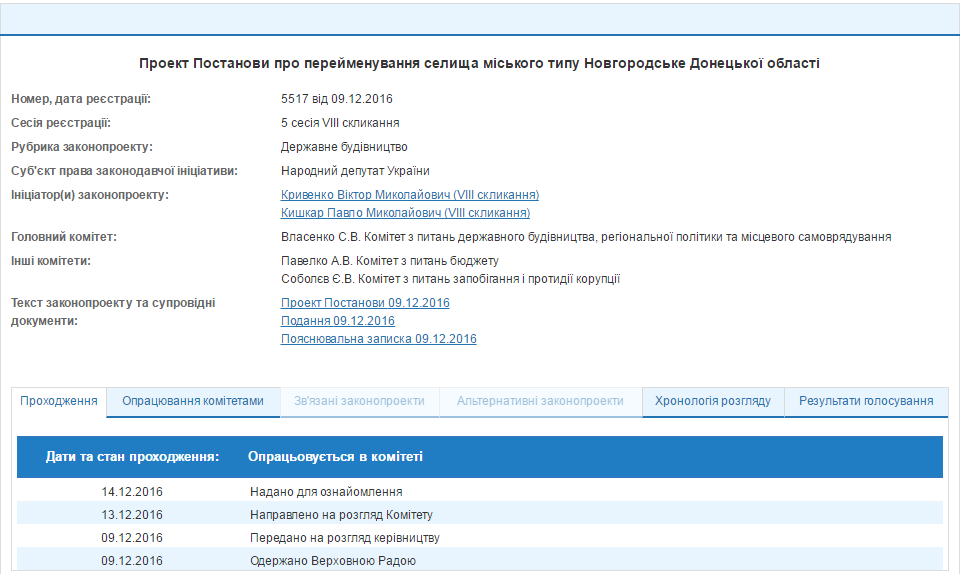Click row Одержано Верховною Радою

coord(480,561)
